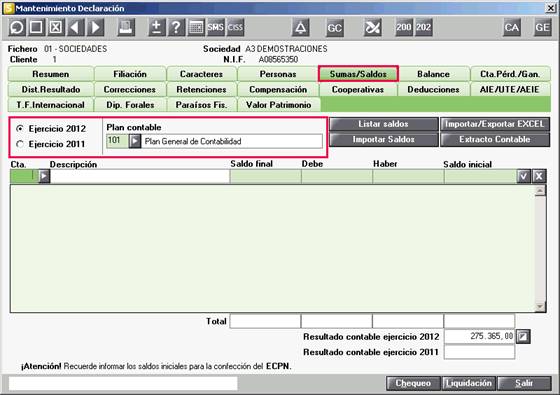Focus the Cta. account number field
Viewport: 560px width, 395px height.
[24, 176]
